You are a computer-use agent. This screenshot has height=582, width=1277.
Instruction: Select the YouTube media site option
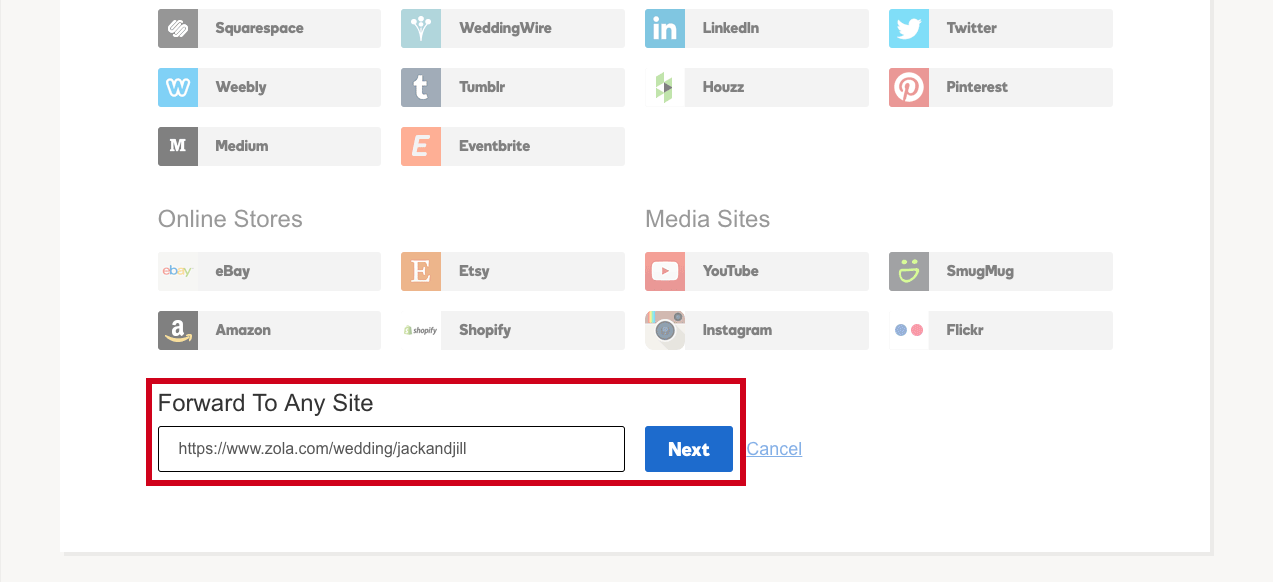pyautogui.click(x=757, y=271)
